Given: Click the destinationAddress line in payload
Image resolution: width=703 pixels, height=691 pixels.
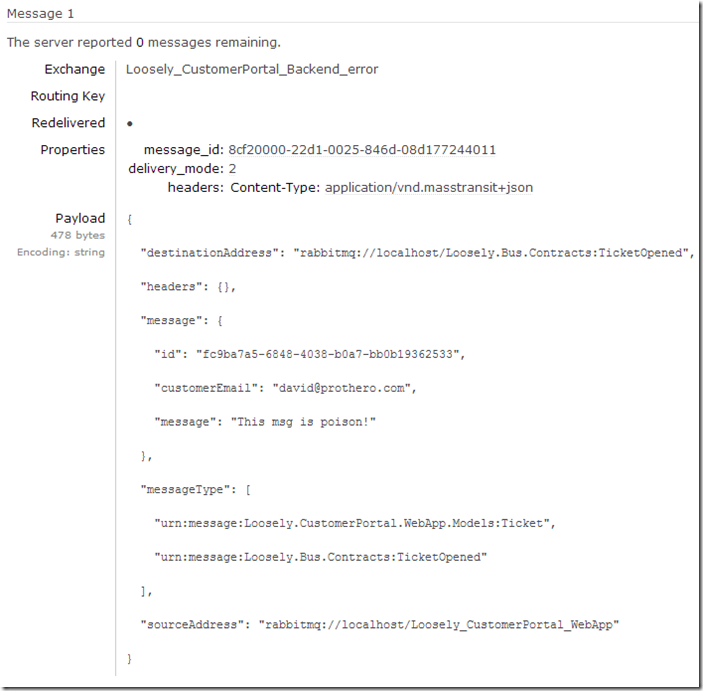Looking at the screenshot, I should tap(417, 253).
